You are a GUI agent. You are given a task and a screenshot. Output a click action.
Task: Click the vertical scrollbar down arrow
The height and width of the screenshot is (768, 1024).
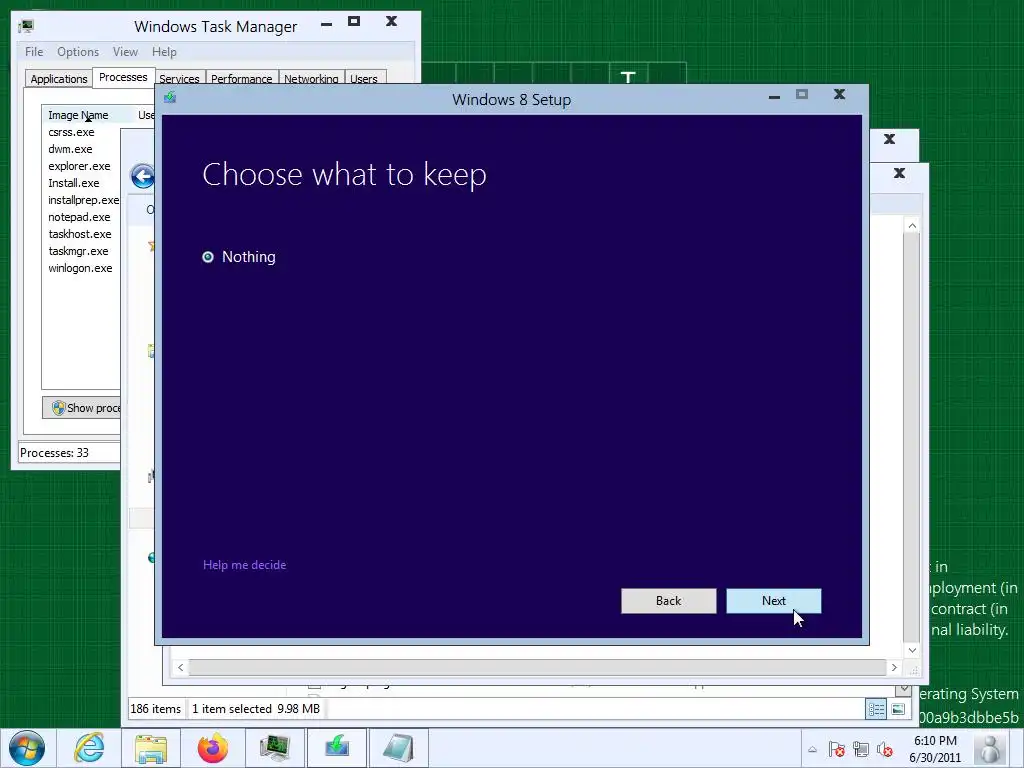912,650
